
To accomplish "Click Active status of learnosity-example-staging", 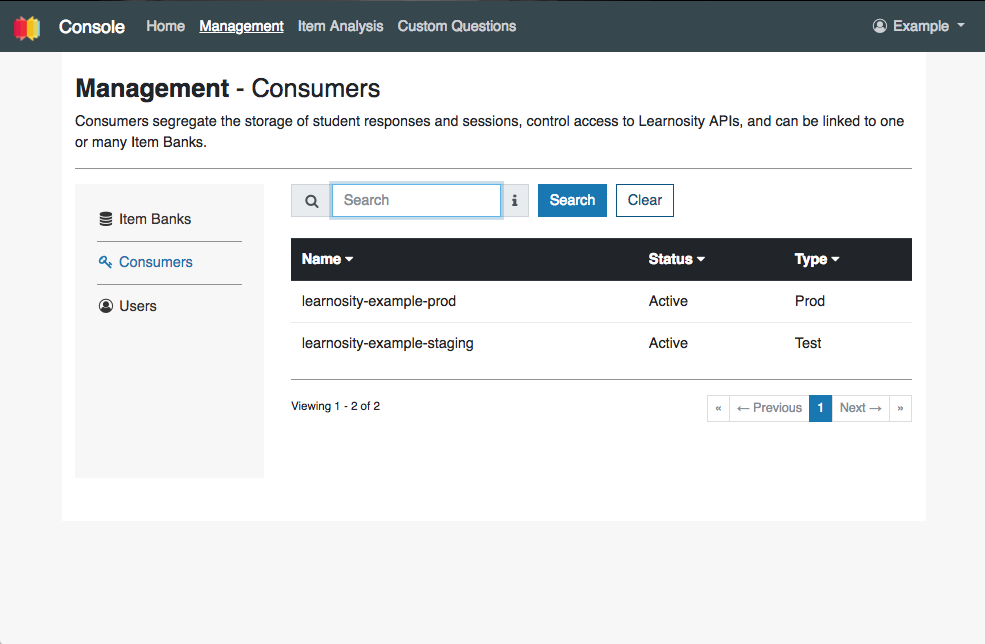I will (668, 343).
